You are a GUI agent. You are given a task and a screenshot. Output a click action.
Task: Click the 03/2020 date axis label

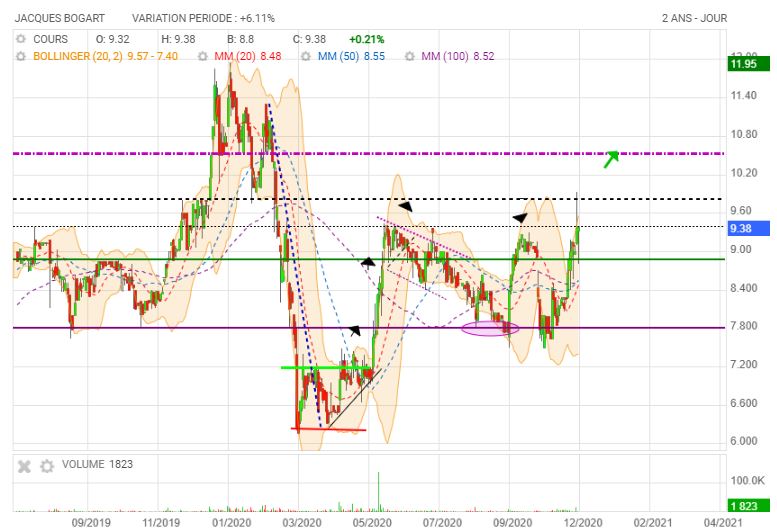tap(302, 522)
